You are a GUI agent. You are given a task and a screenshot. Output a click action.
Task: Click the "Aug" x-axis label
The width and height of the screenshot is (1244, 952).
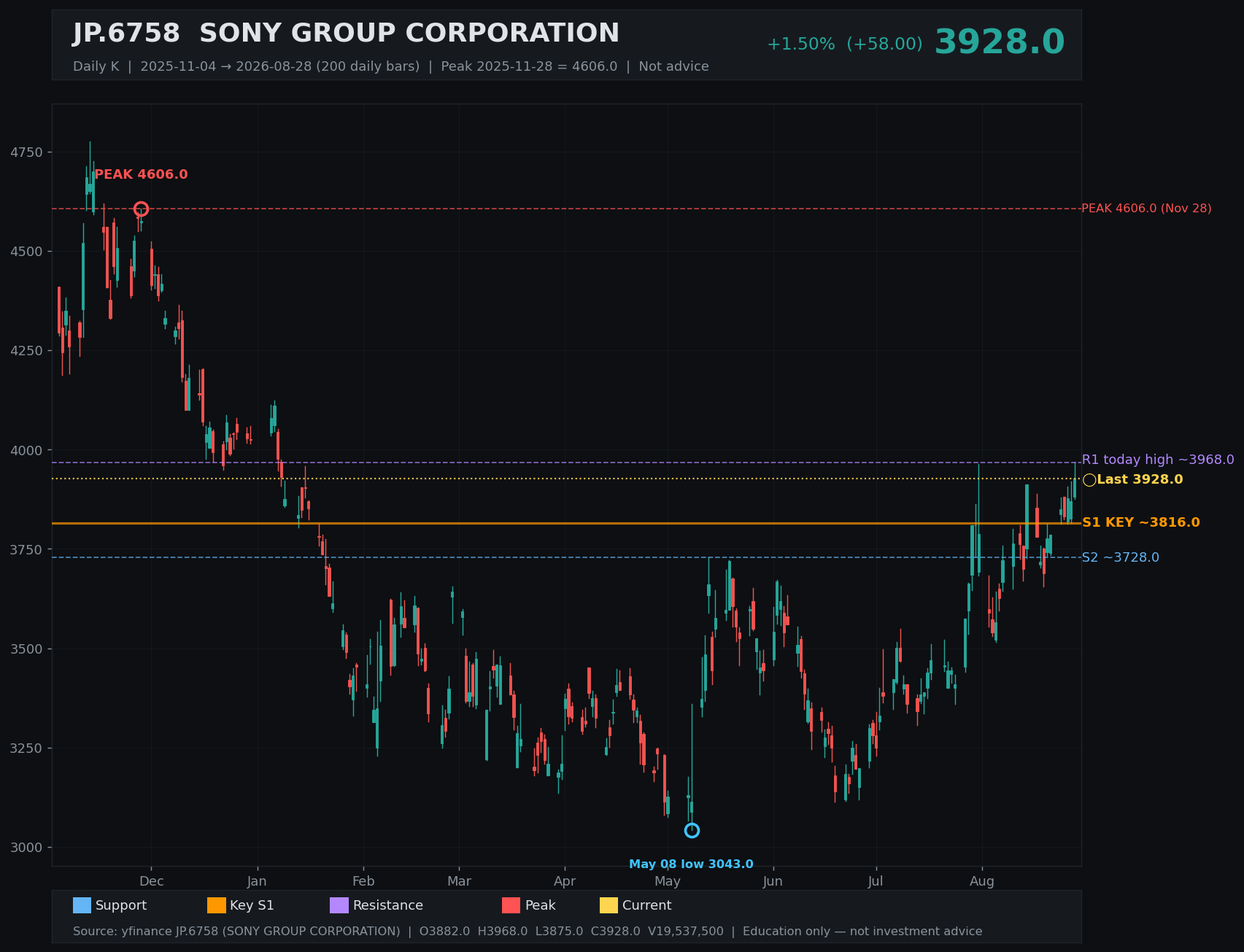point(982,881)
